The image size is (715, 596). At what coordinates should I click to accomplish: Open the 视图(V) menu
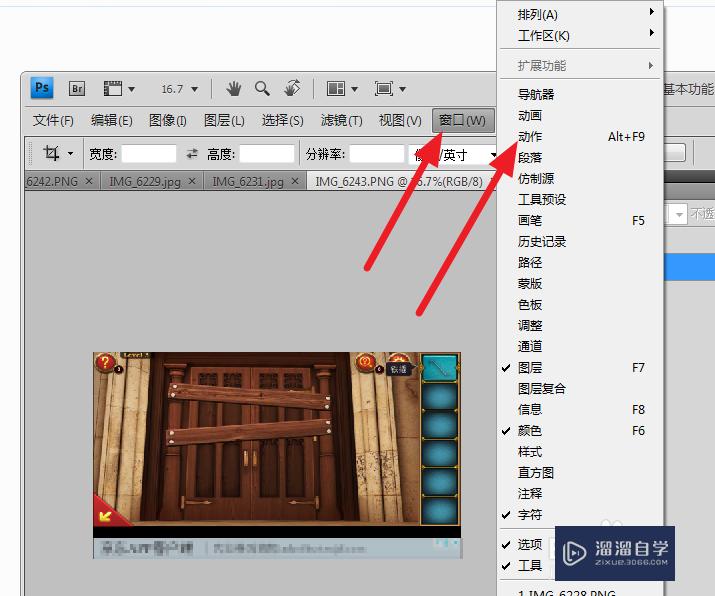[x=400, y=120]
